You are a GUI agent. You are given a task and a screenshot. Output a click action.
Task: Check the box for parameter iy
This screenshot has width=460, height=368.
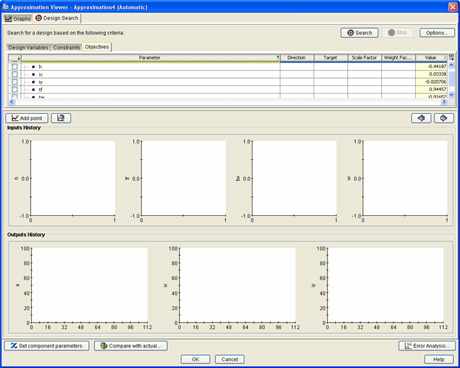pos(15,82)
